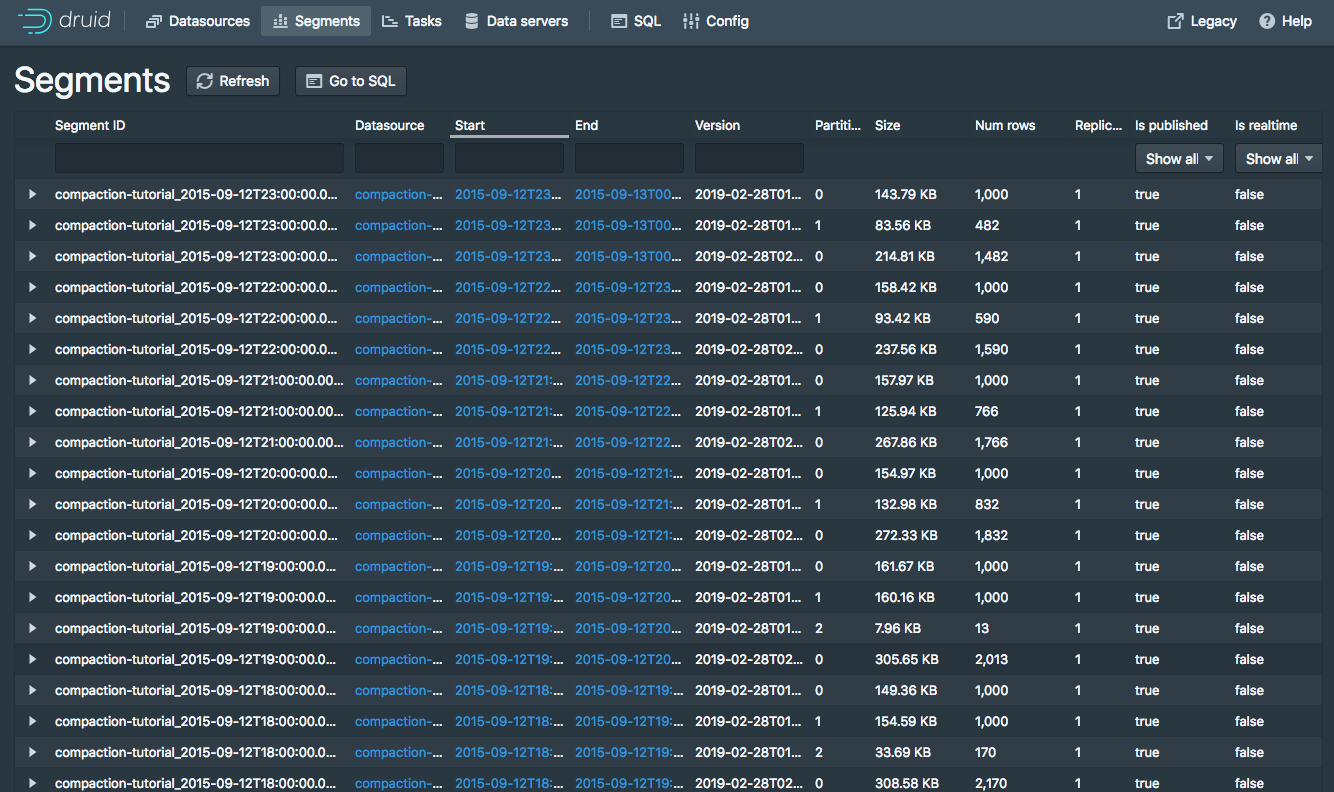The width and height of the screenshot is (1334, 792).
Task: Expand the first segment row
Action: coord(32,194)
